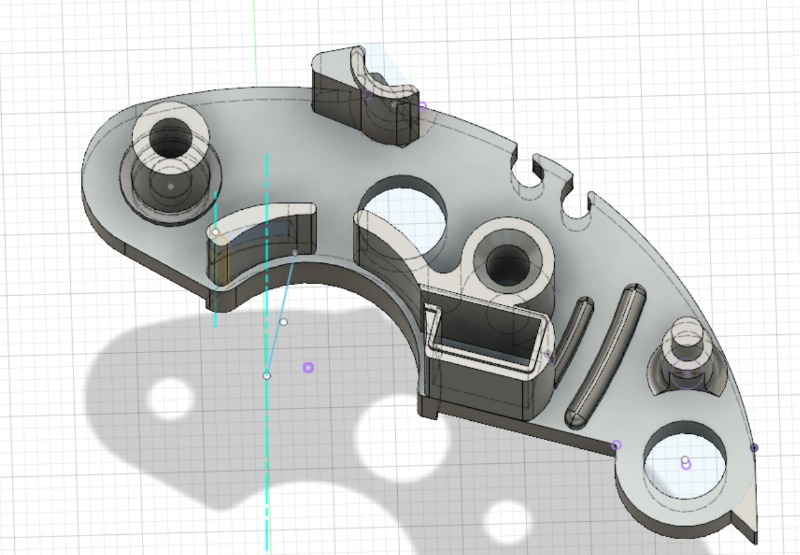Select the short cyan line left of the axis
The width and height of the screenshot is (800, 555).
click(x=216, y=260)
